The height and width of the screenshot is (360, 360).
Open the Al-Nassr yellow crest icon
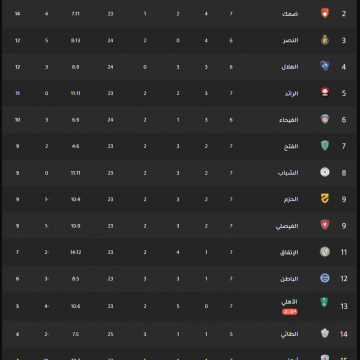325,40
